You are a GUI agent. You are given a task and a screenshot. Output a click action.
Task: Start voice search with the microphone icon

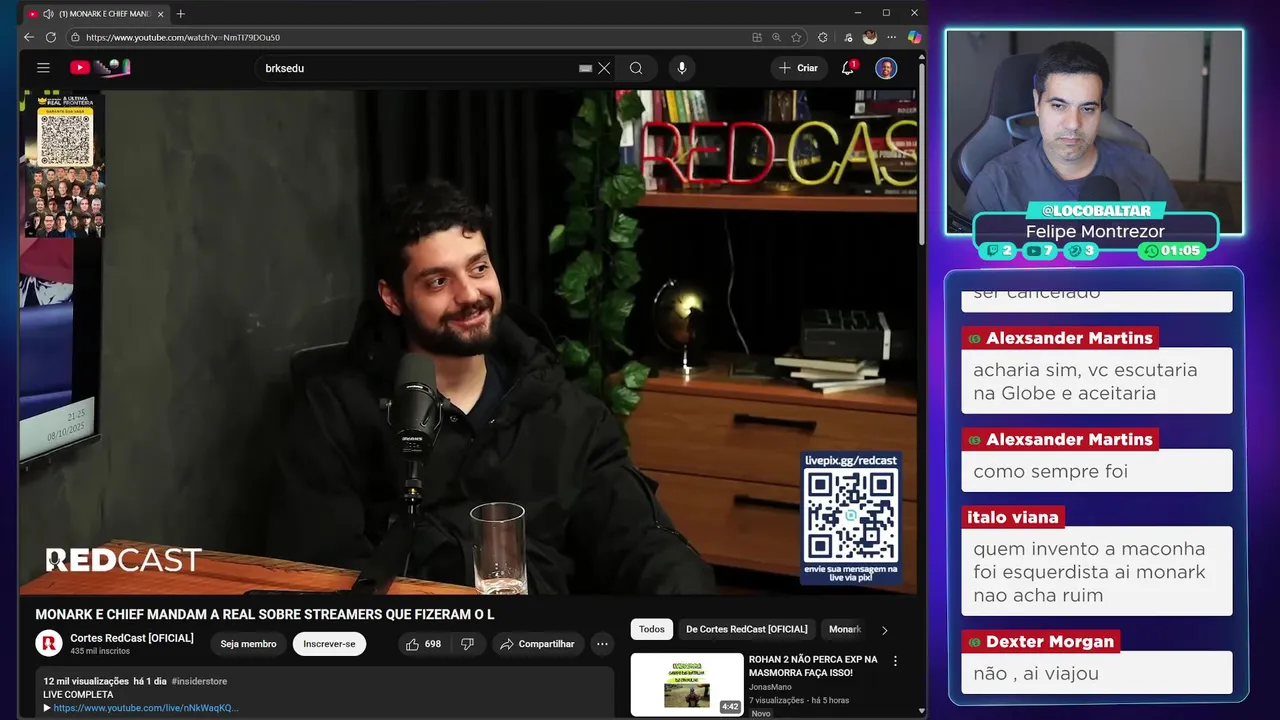tap(682, 68)
